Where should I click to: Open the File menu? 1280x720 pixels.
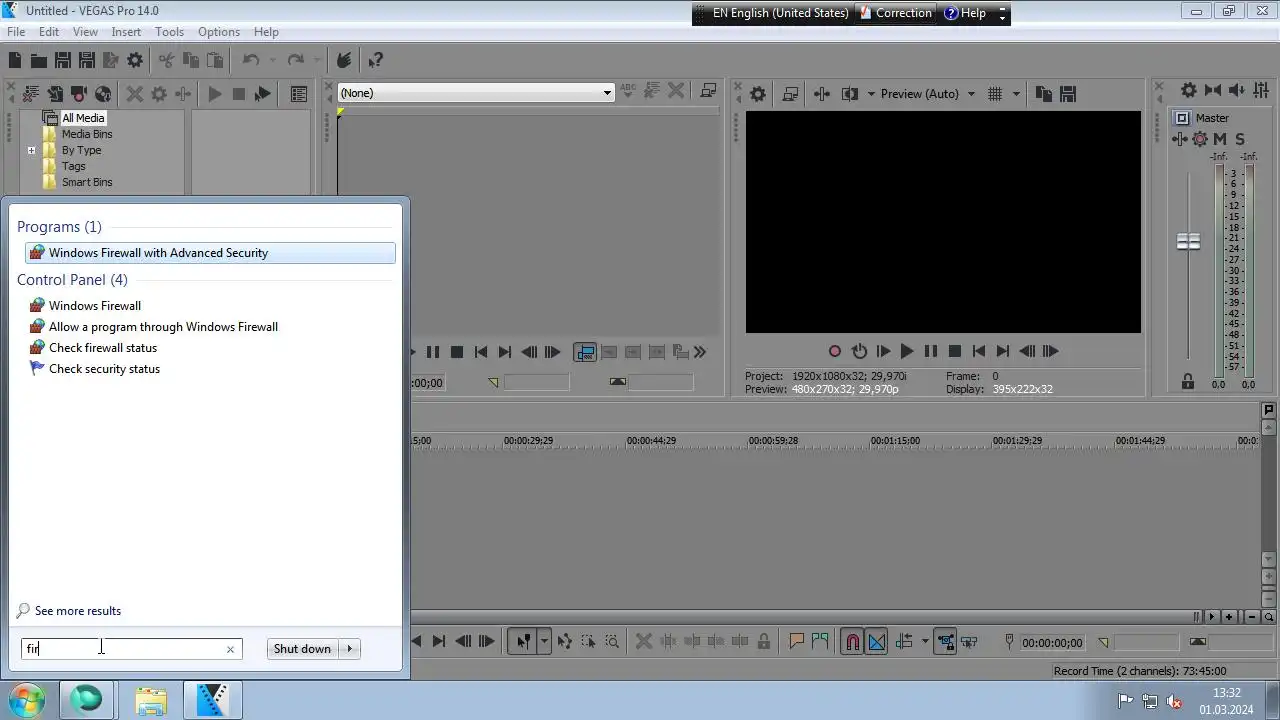pos(16,32)
